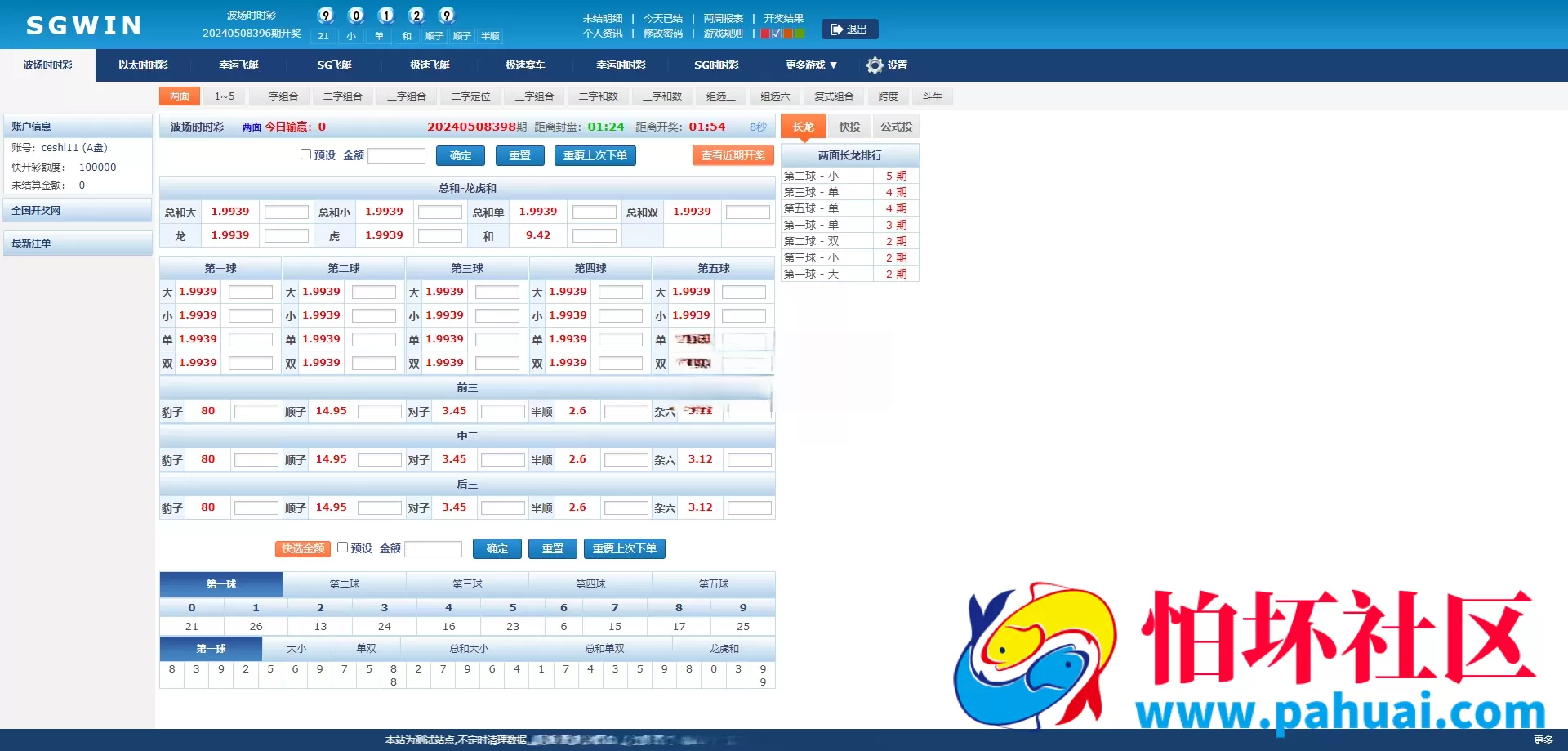This screenshot has width=1568, height=751.
Task: Open the 两周报表 link
Action: pyautogui.click(x=724, y=18)
